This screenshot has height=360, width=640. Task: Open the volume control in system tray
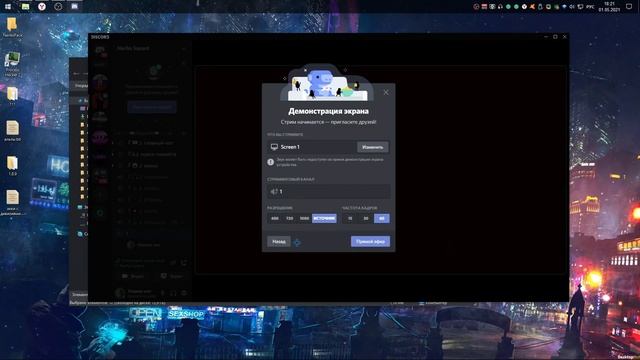click(572, 7)
